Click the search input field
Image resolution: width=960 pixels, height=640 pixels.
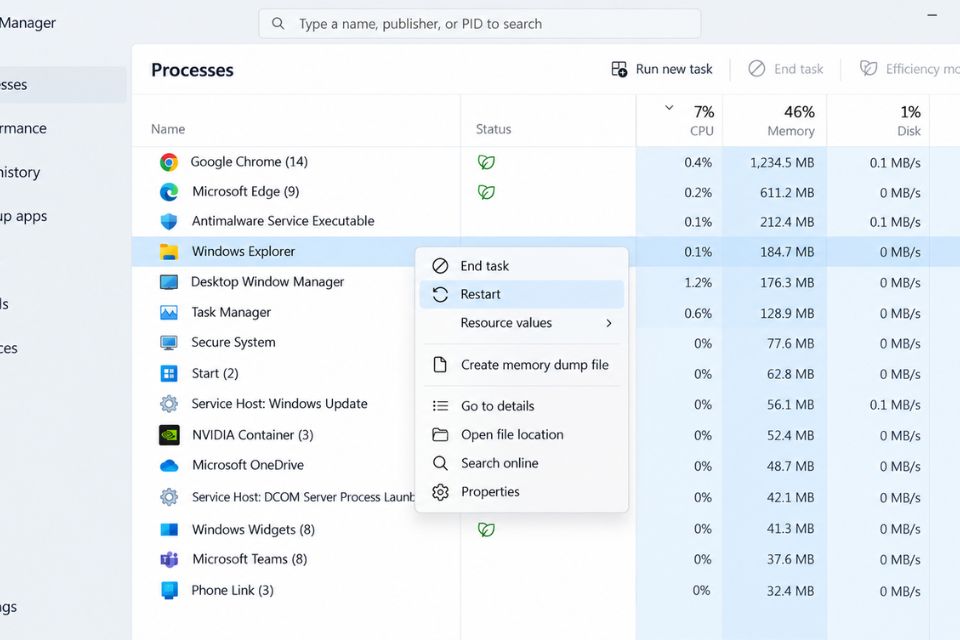pos(479,24)
